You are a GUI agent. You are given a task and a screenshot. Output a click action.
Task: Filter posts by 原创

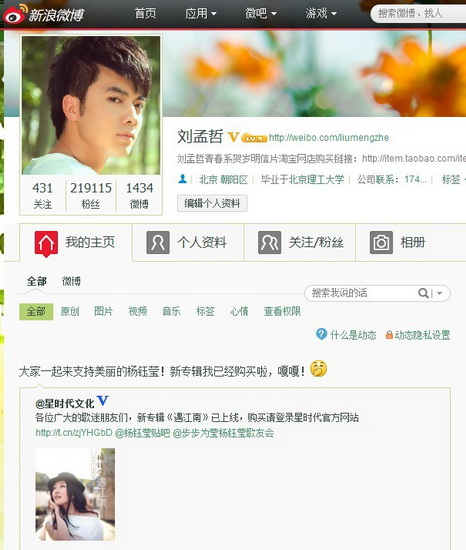(x=70, y=311)
